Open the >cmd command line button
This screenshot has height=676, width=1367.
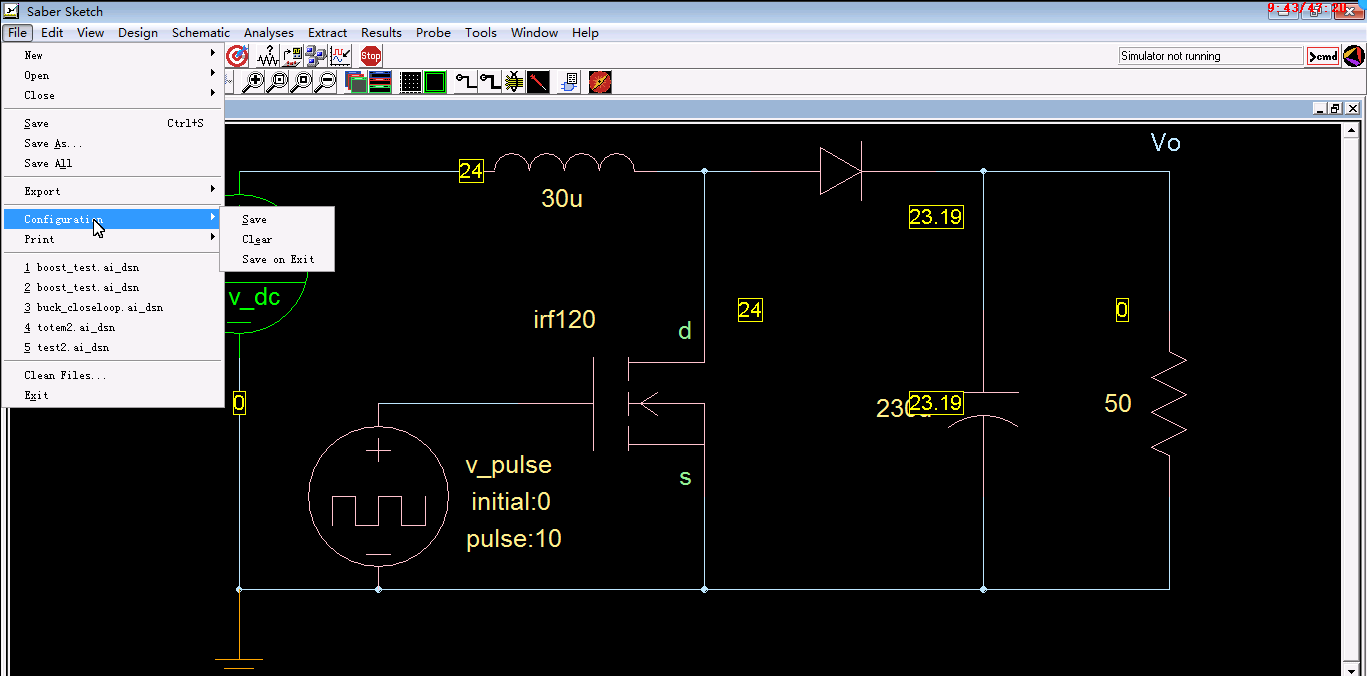1323,56
